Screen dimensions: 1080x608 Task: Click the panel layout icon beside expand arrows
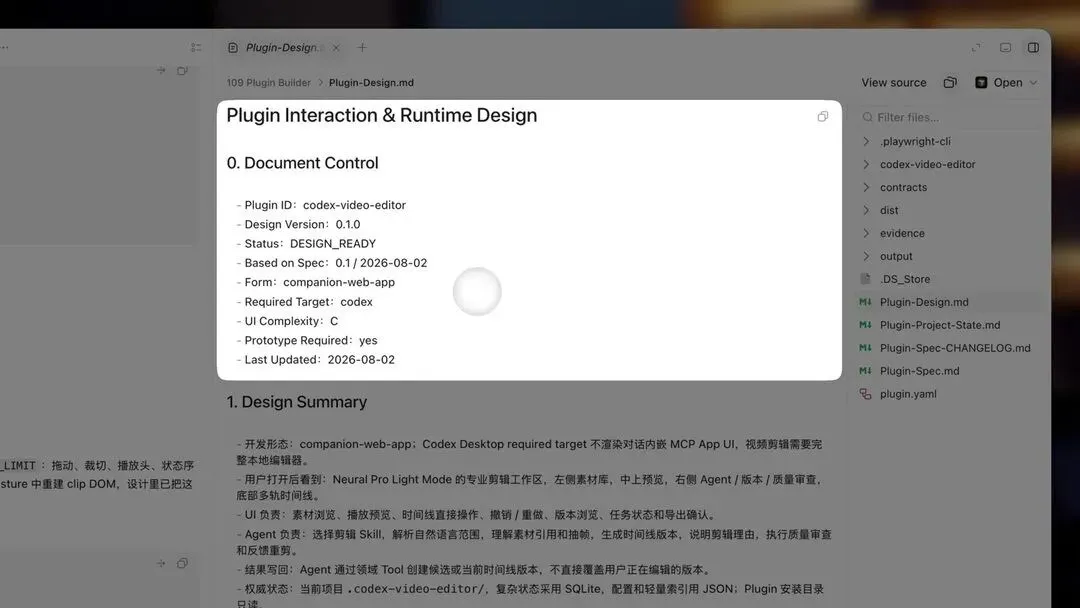pyautogui.click(x=1006, y=48)
